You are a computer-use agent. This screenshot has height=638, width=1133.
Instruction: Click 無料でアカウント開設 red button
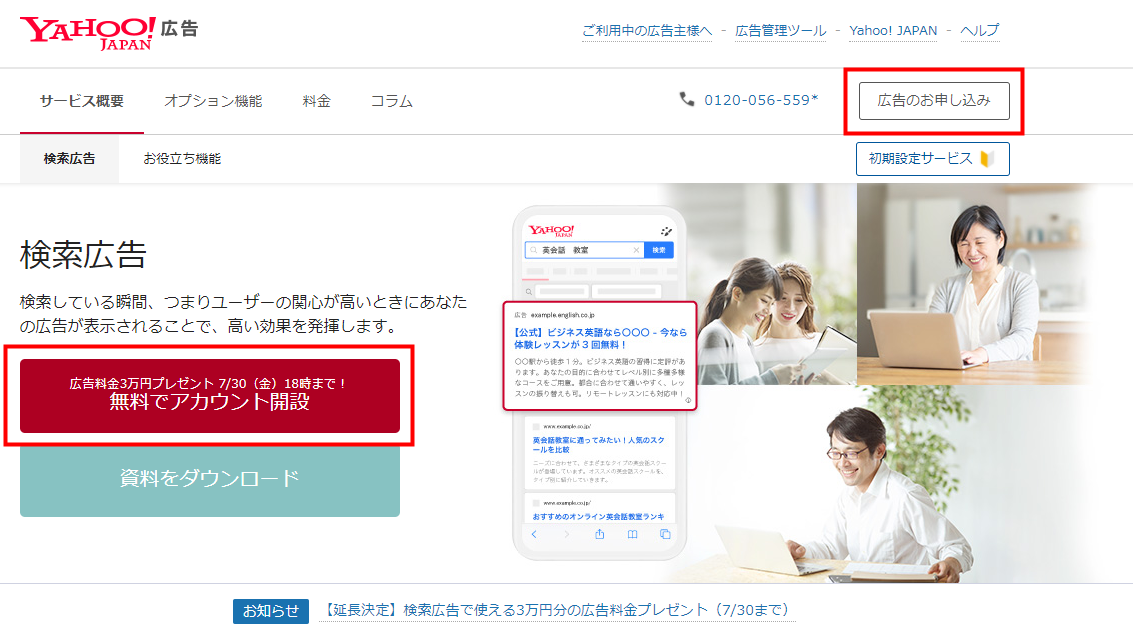210,396
